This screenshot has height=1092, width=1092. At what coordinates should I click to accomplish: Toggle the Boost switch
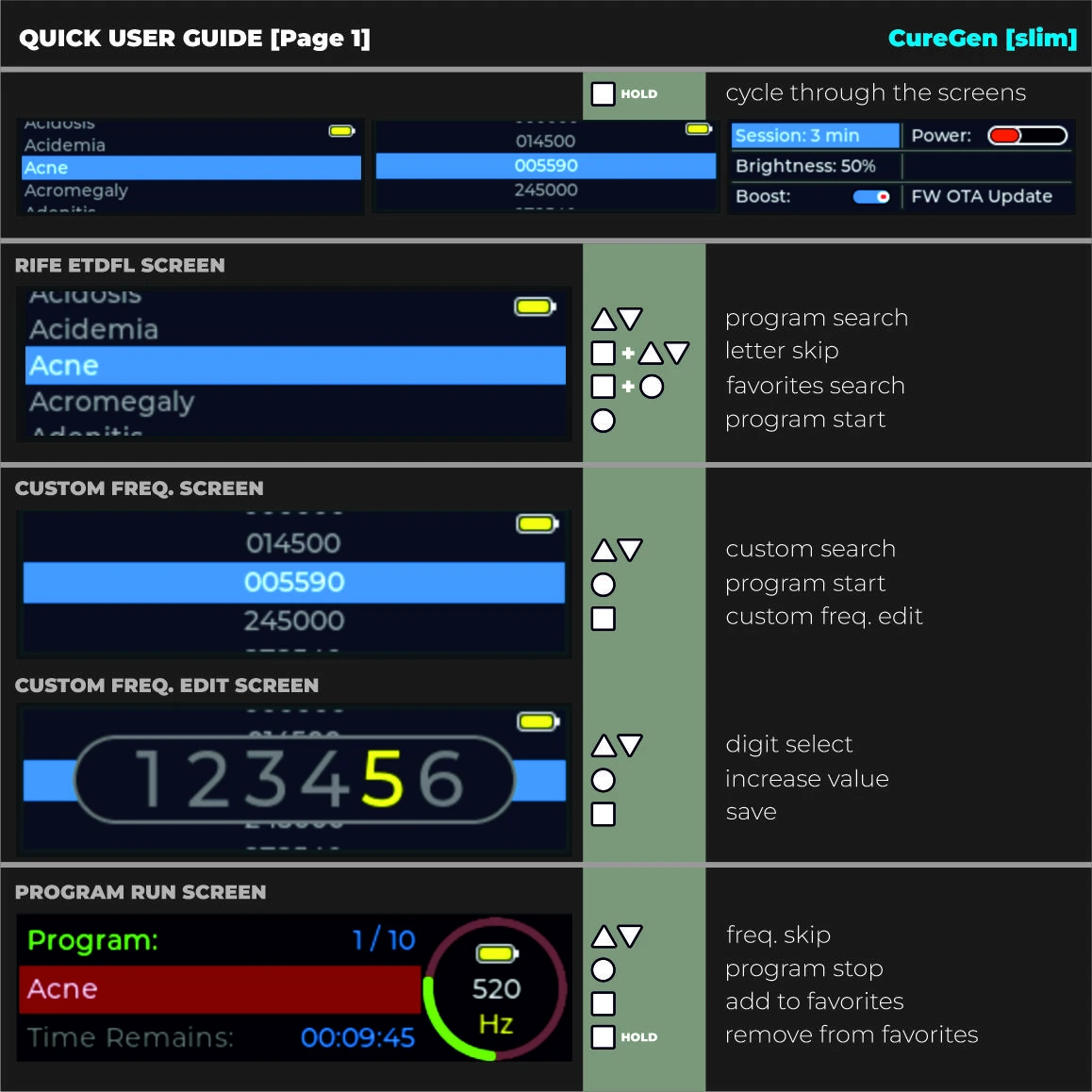point(870,197)
